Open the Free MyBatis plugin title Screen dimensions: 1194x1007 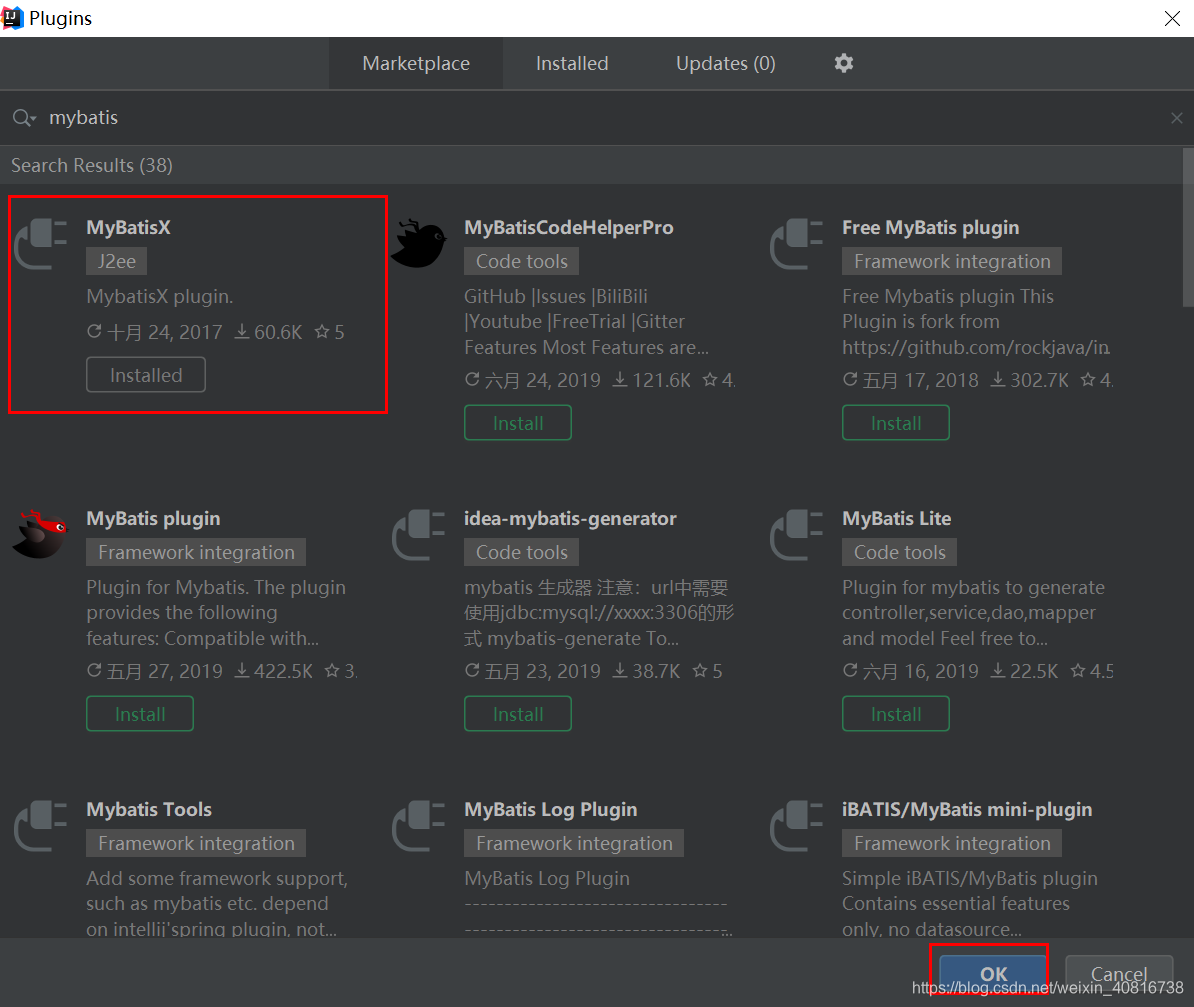(931, 227)
